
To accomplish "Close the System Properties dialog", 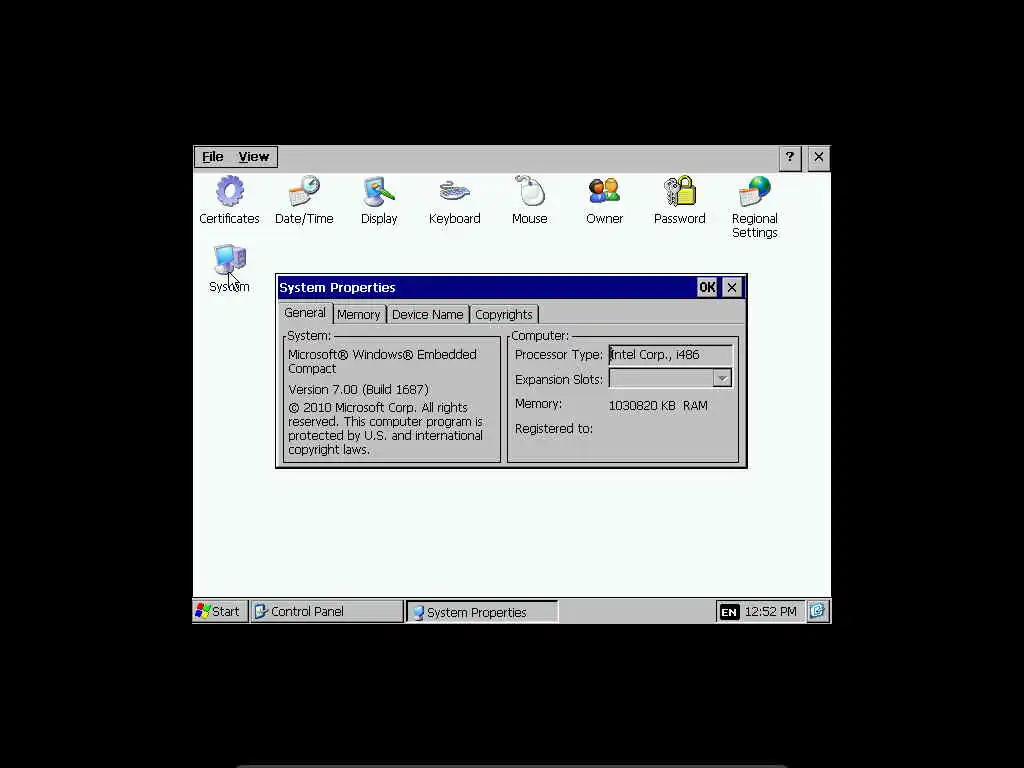I will pos(732,287).
